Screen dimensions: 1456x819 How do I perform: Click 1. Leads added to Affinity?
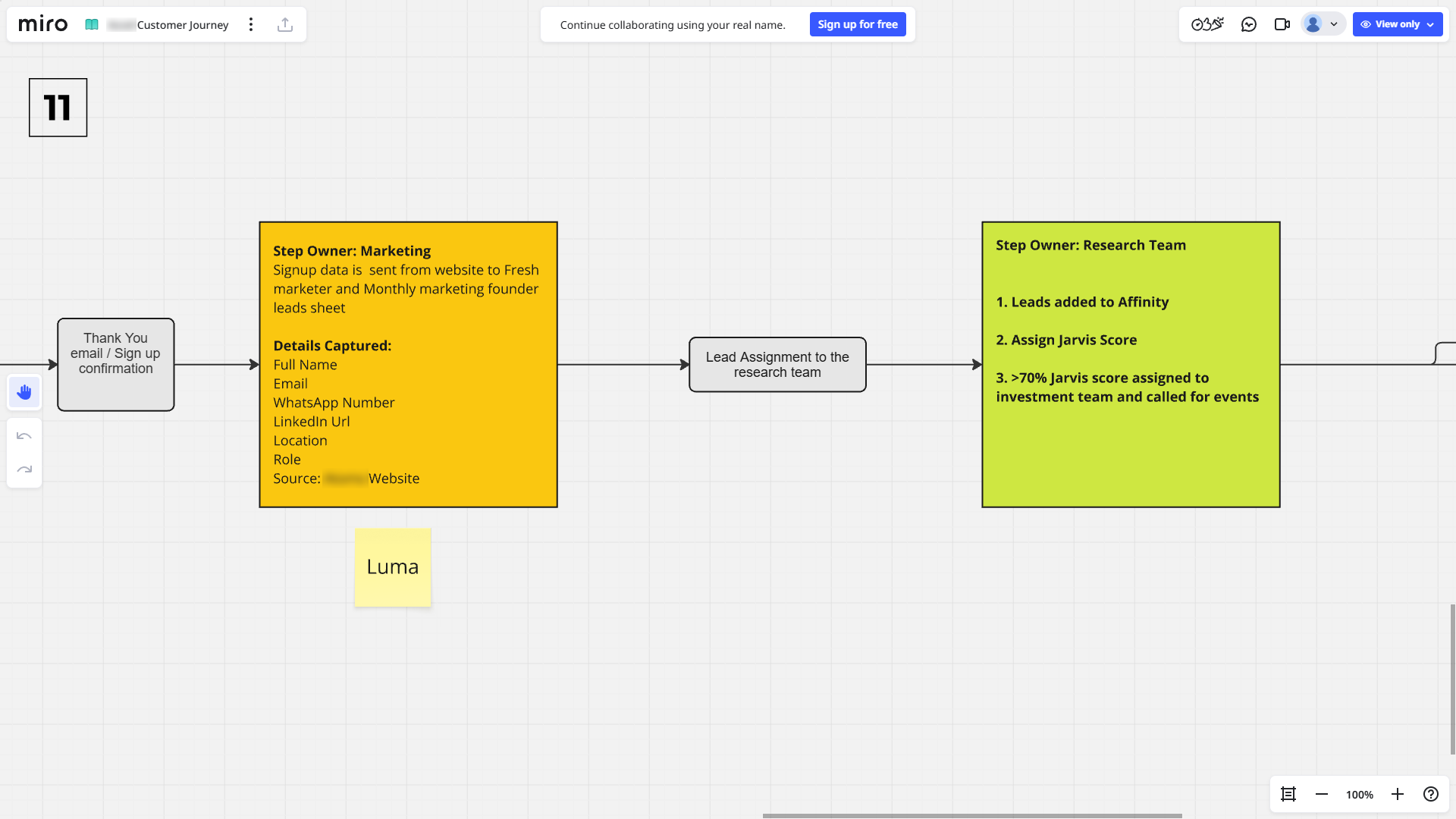tap(1082, 302)
